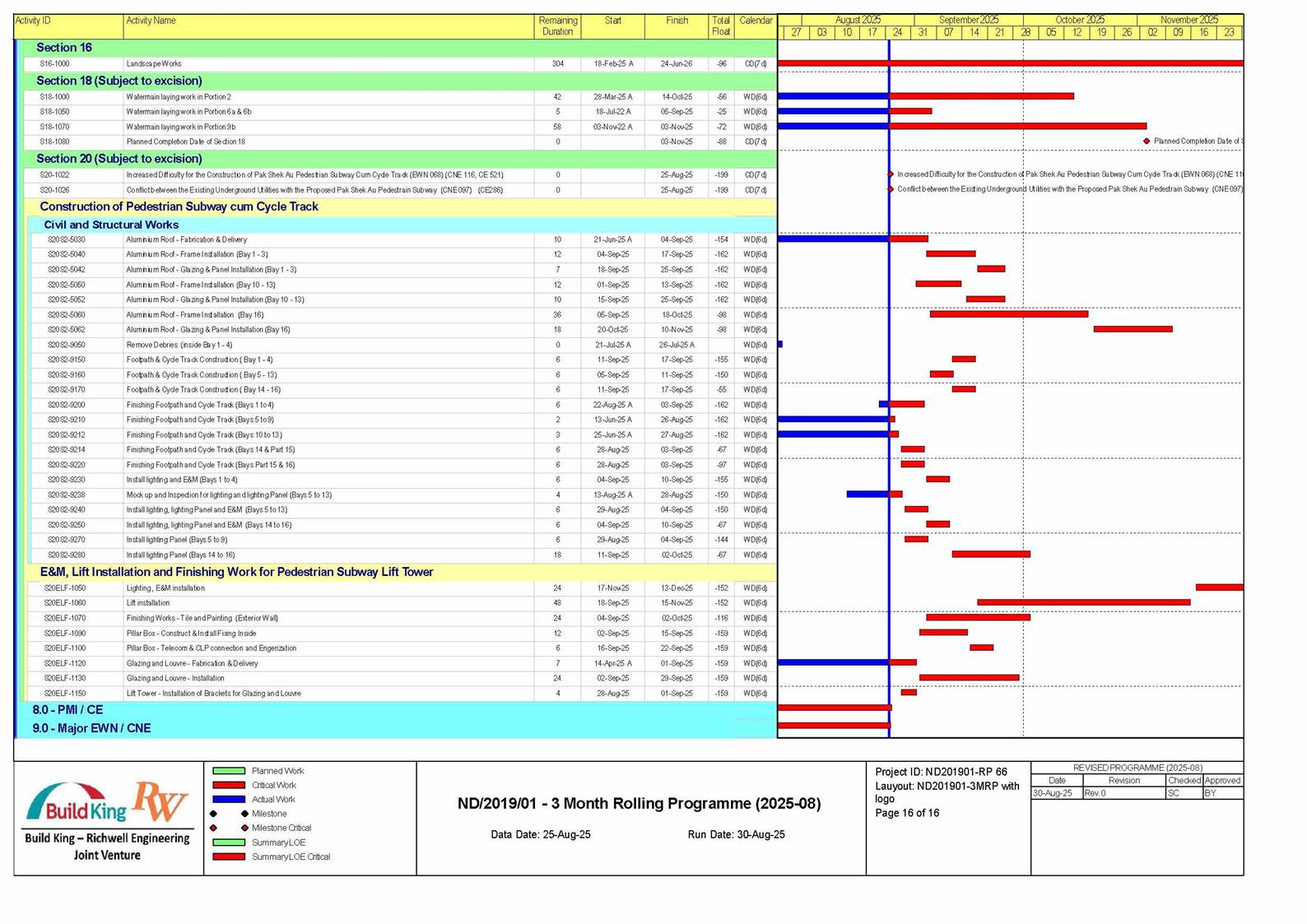
Task: Click the Finish column header
Action: point(677,26)
